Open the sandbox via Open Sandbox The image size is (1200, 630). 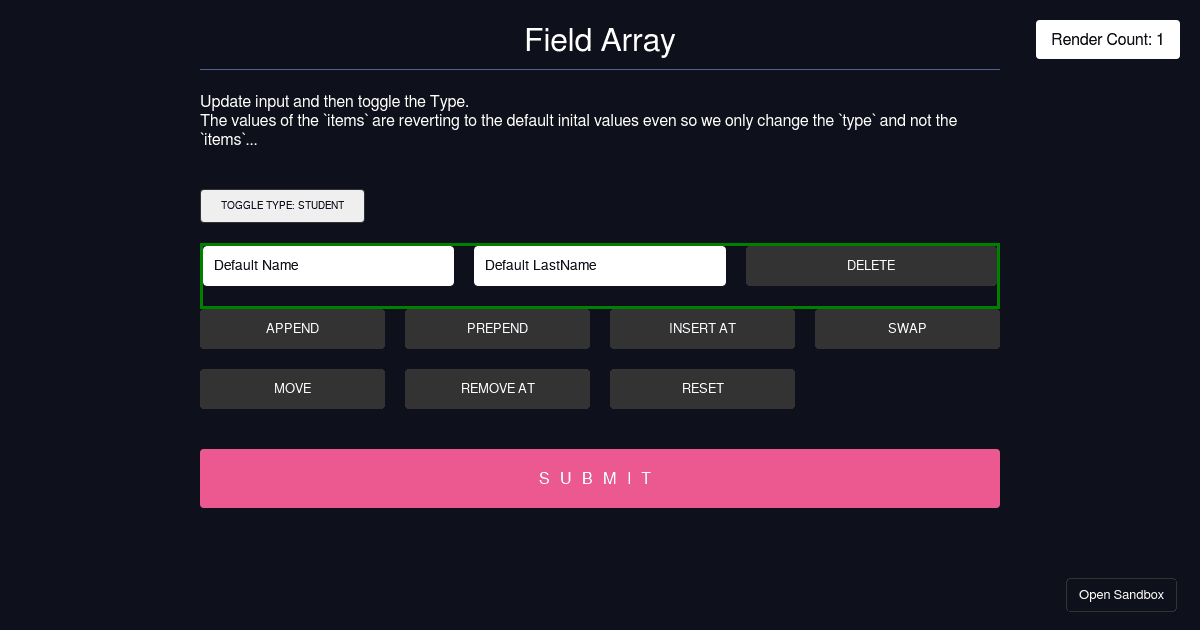point(1121,594)
